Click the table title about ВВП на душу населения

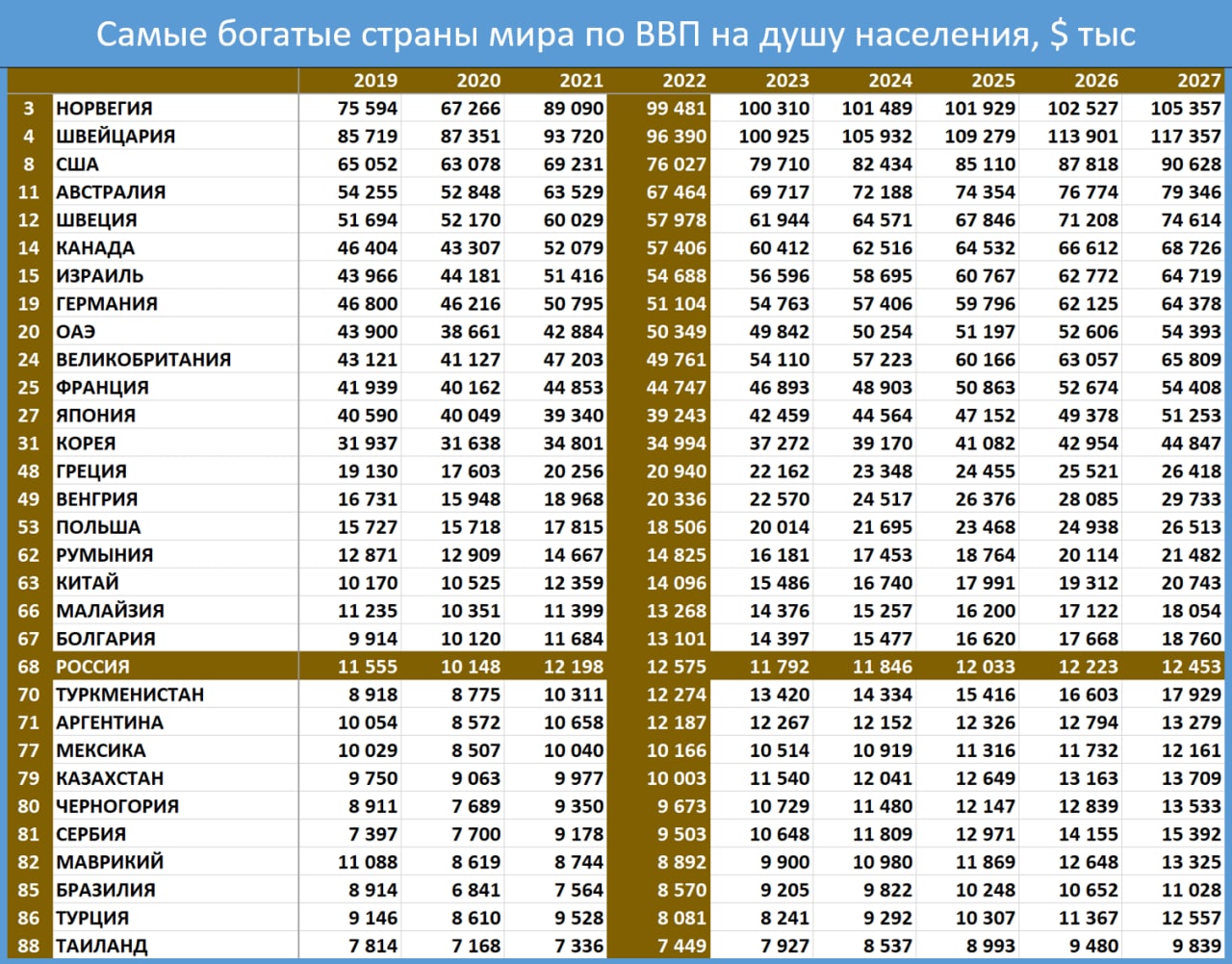pyautogui.click(x=616, y=35)
